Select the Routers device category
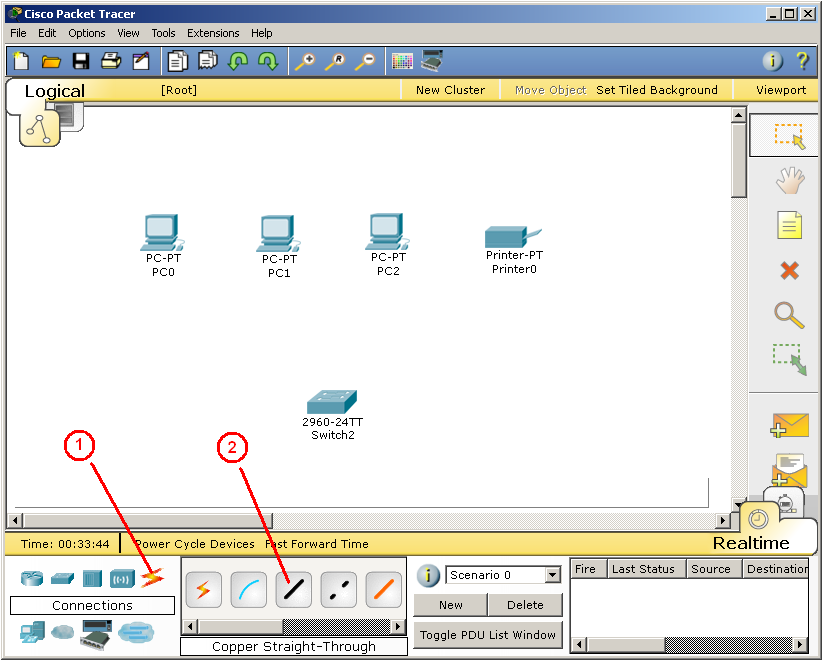Image resolution: width=824 pixels, height=662 pixels. pyautogui.click(x=32, y=578)
